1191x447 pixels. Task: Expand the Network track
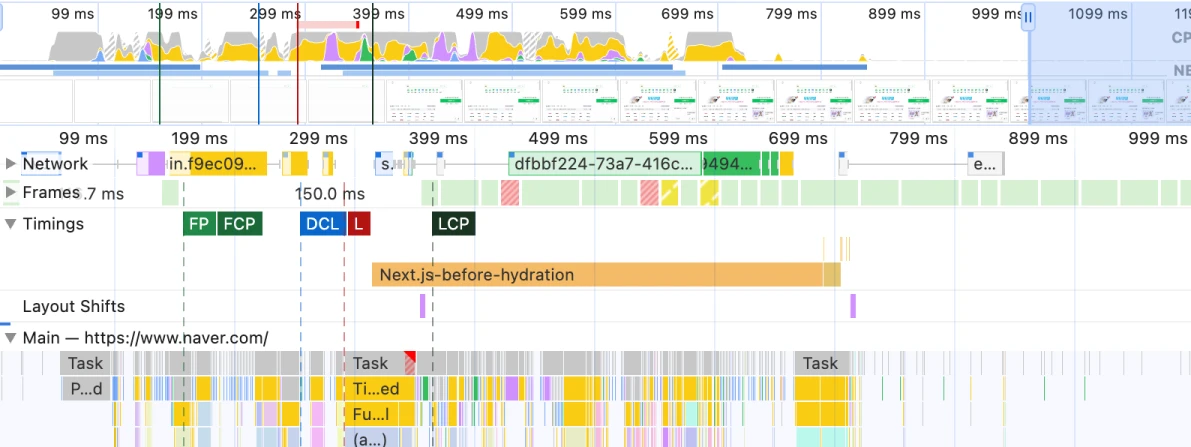(11, 164)
